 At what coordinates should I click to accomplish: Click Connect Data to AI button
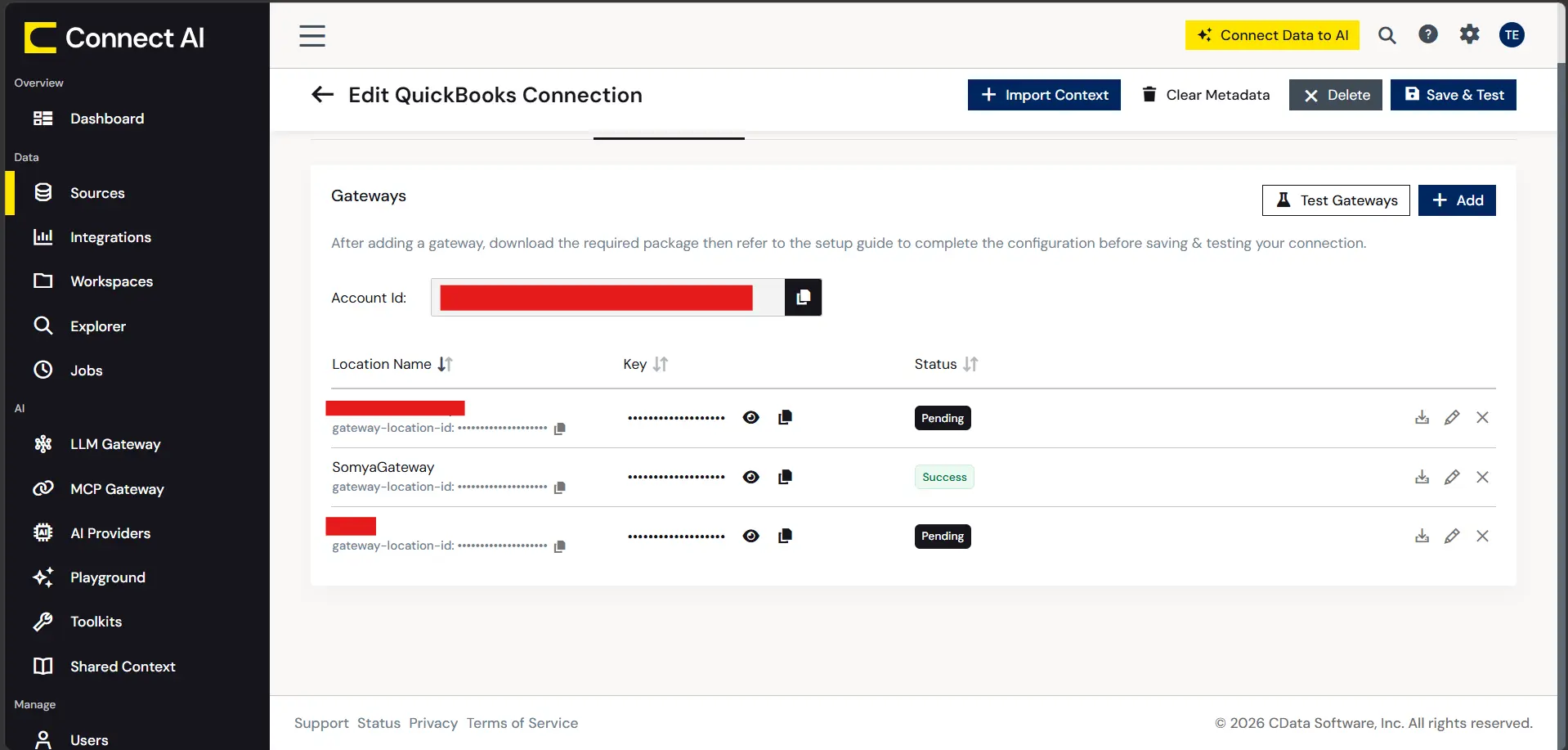pyautogui.click(x=1272, y=35)
